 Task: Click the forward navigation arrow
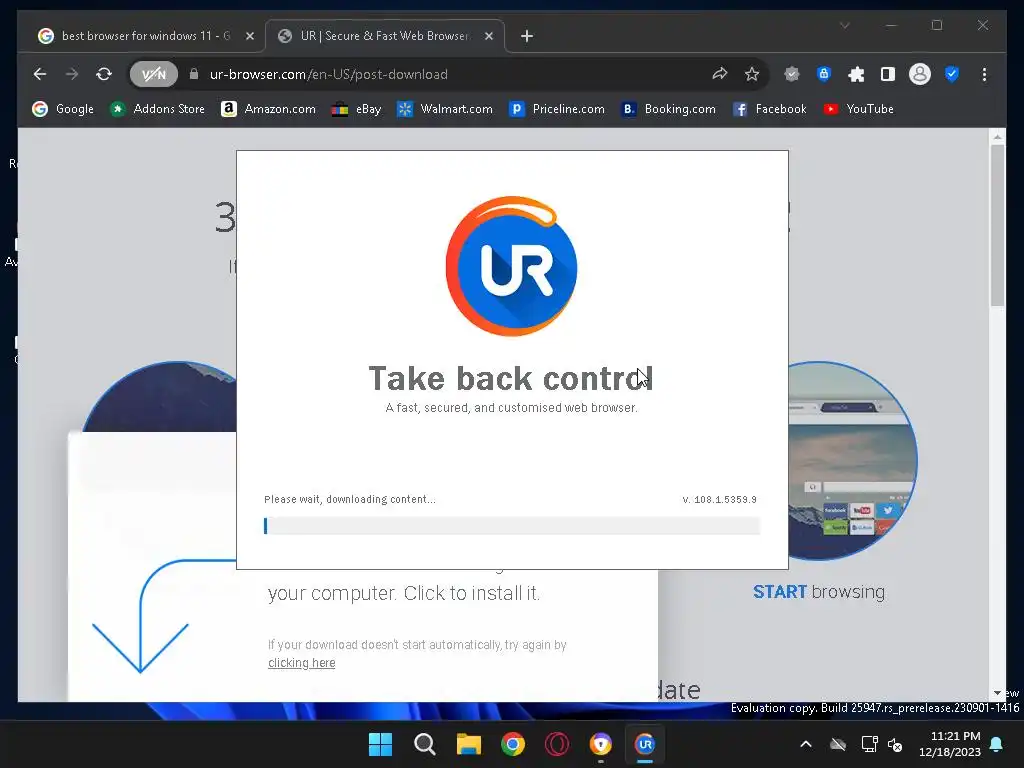pos(72,74)
